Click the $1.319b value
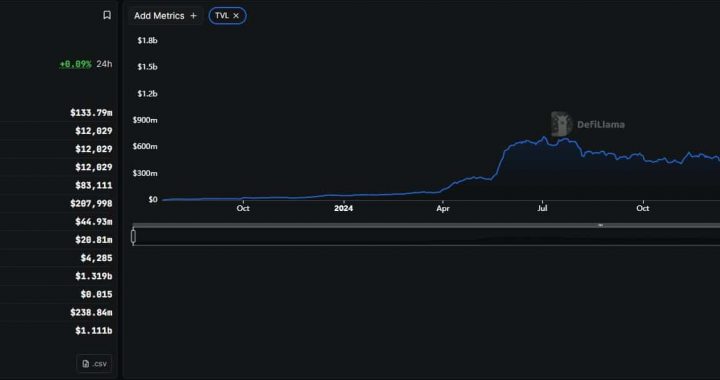The height and width of the screenshot is (380, 720). pos(94,276)
